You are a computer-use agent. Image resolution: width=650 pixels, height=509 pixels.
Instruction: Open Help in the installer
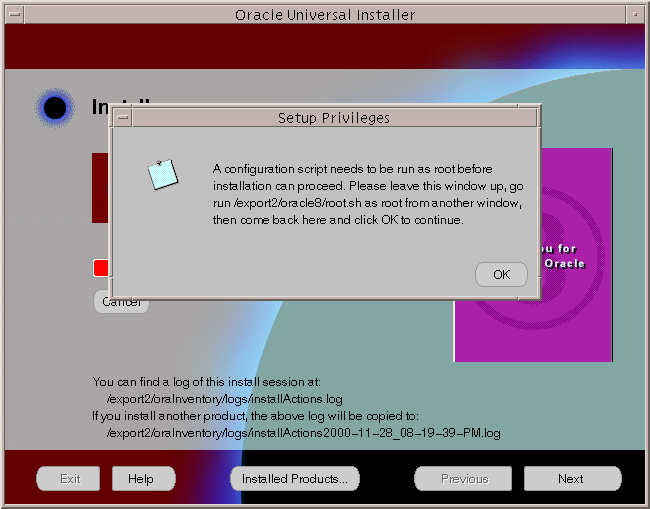coord(143,479)
